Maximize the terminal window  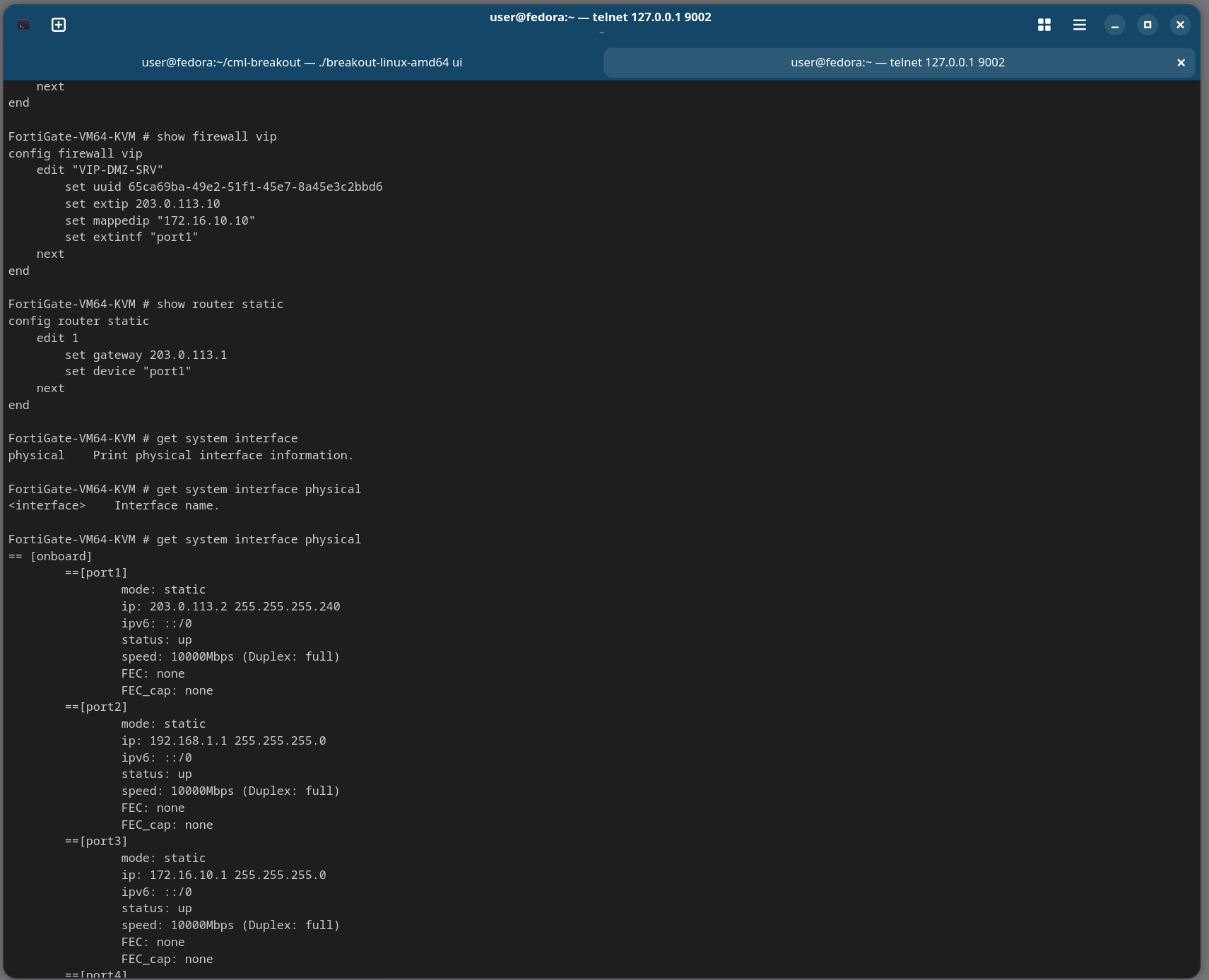point(1148,25)
